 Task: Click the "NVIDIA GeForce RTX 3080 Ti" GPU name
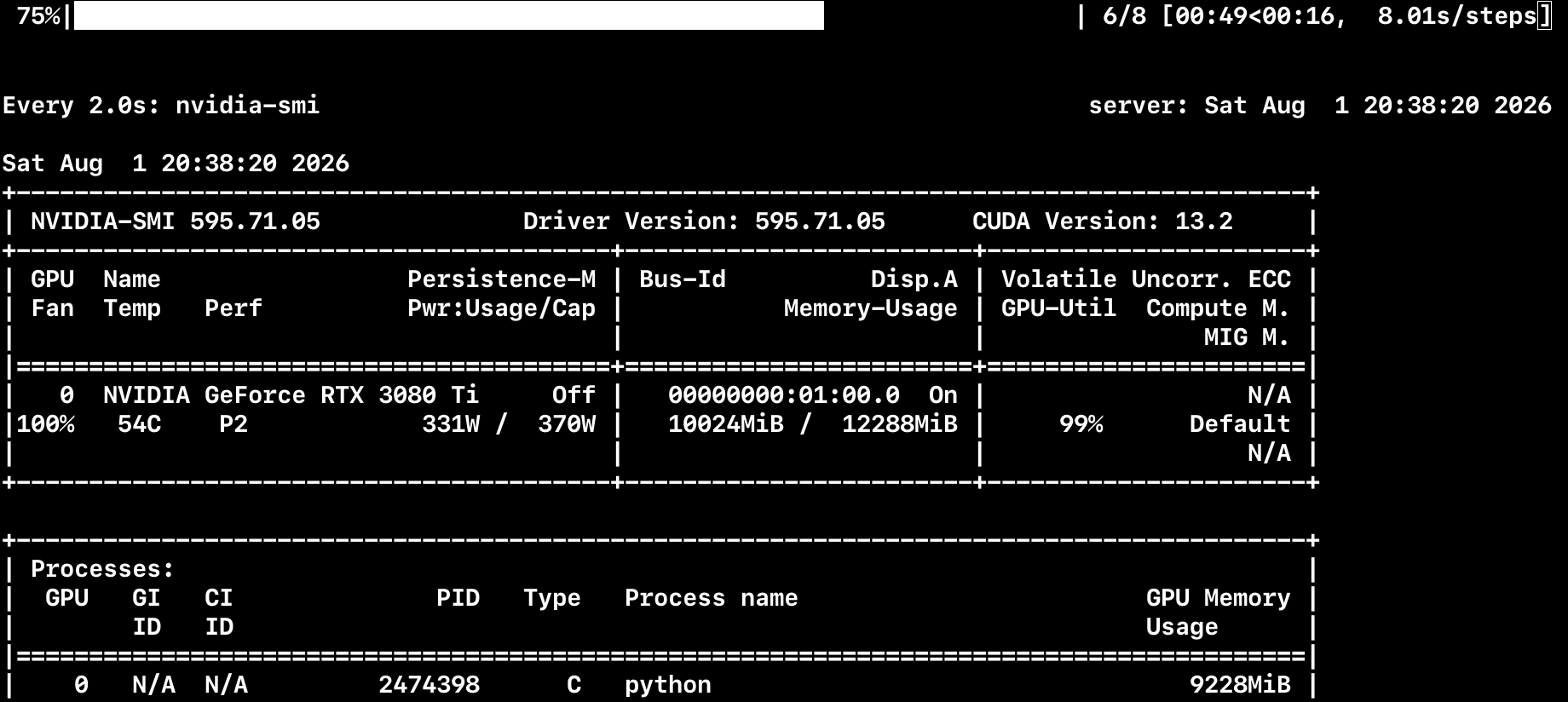click(x=291, y=394)
